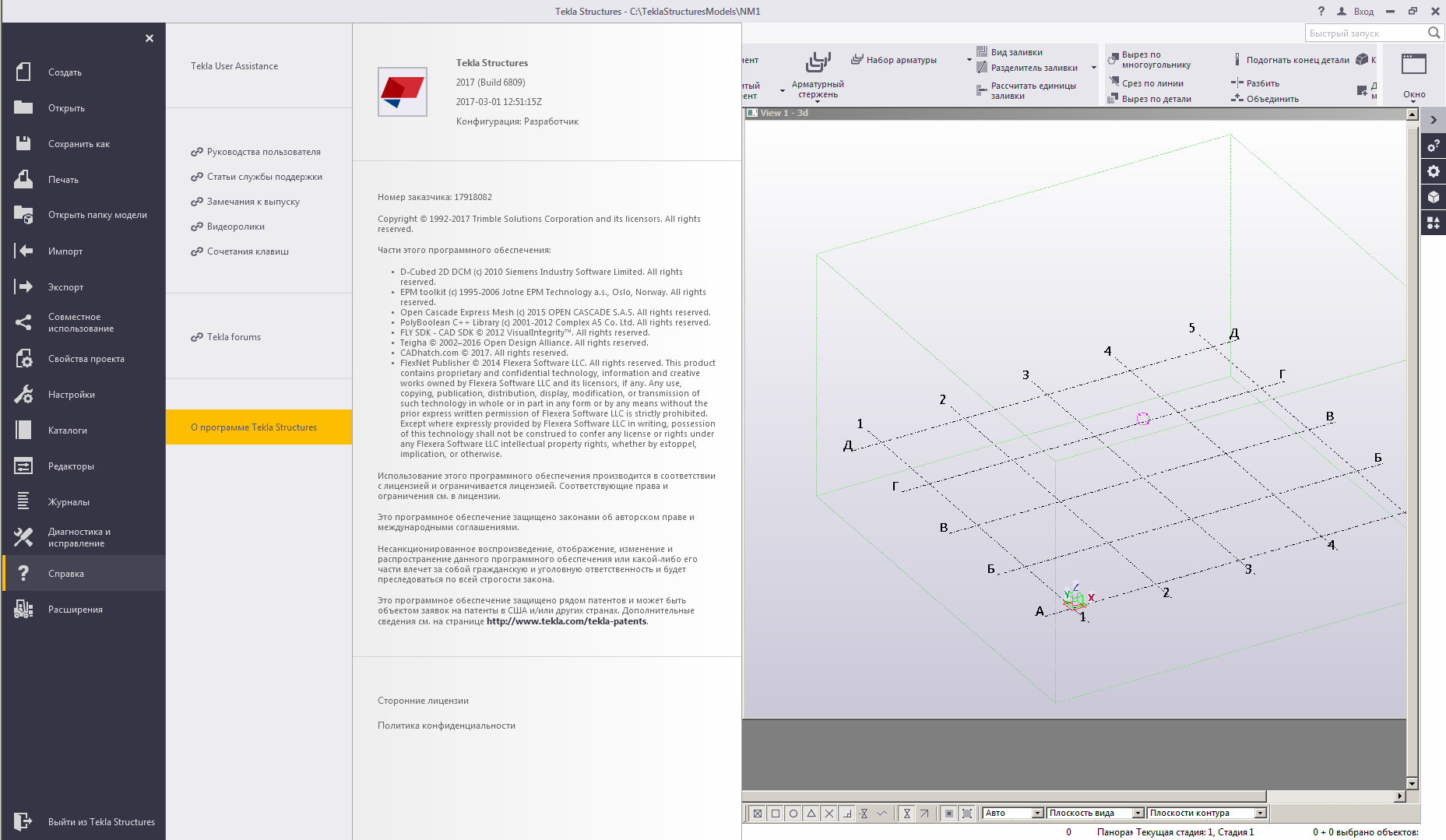
Task: Open the Авто snap depth dropdown
Action: coord(1037,814)
